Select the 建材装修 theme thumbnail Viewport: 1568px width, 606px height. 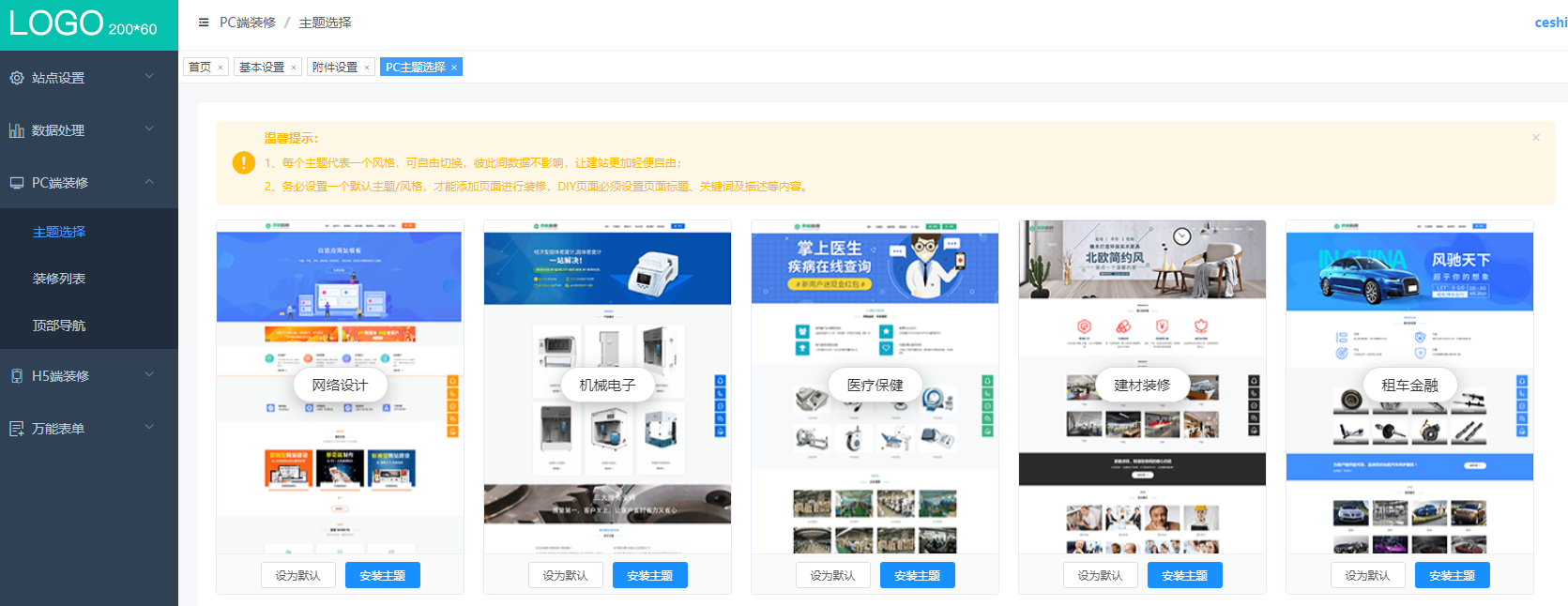[1142, 385]
